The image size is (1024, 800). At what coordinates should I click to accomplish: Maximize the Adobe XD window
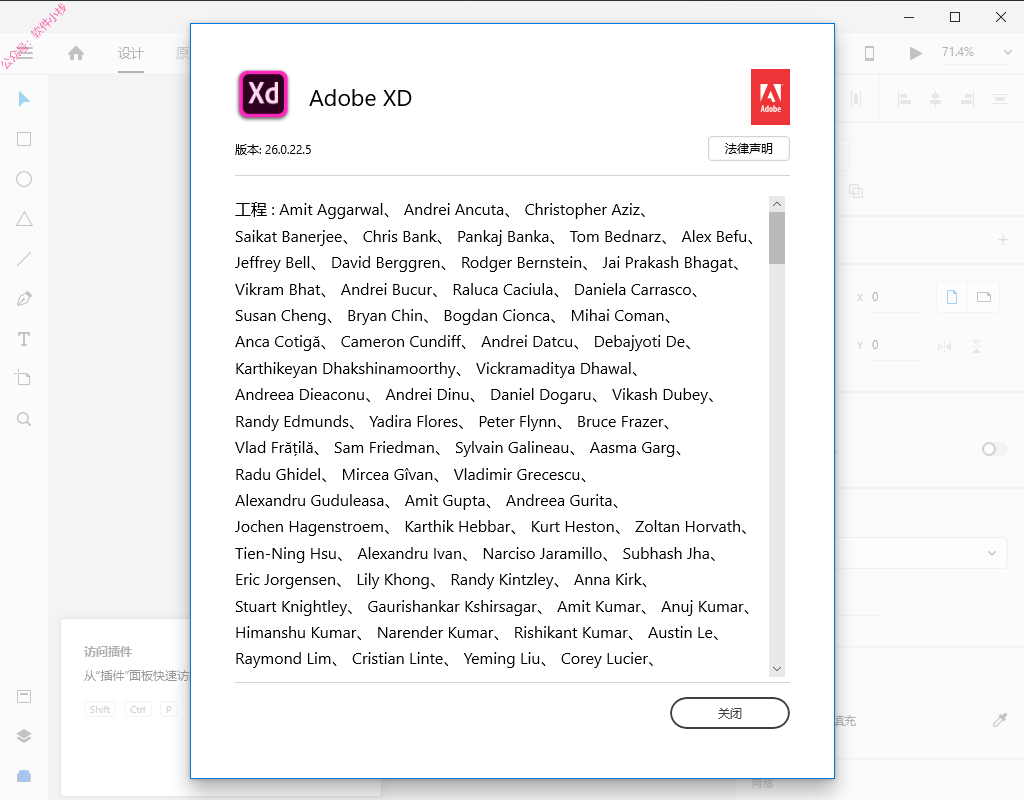coord(955,17)
